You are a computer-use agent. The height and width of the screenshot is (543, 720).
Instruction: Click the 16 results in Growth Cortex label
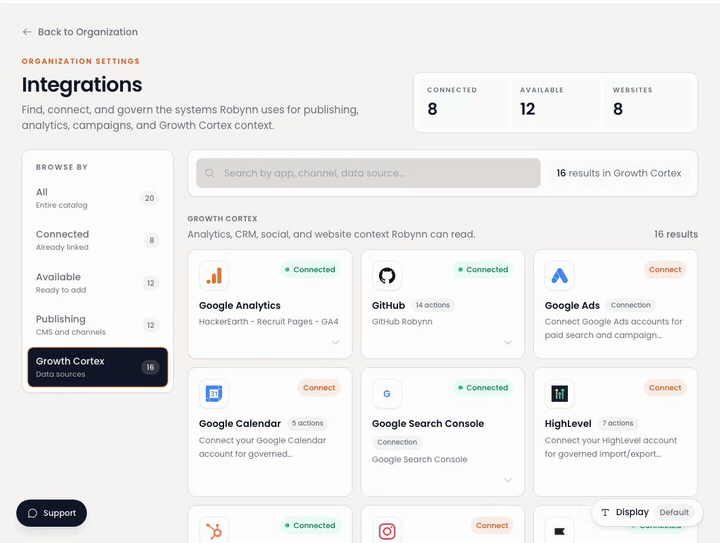[x=619, y=173]
